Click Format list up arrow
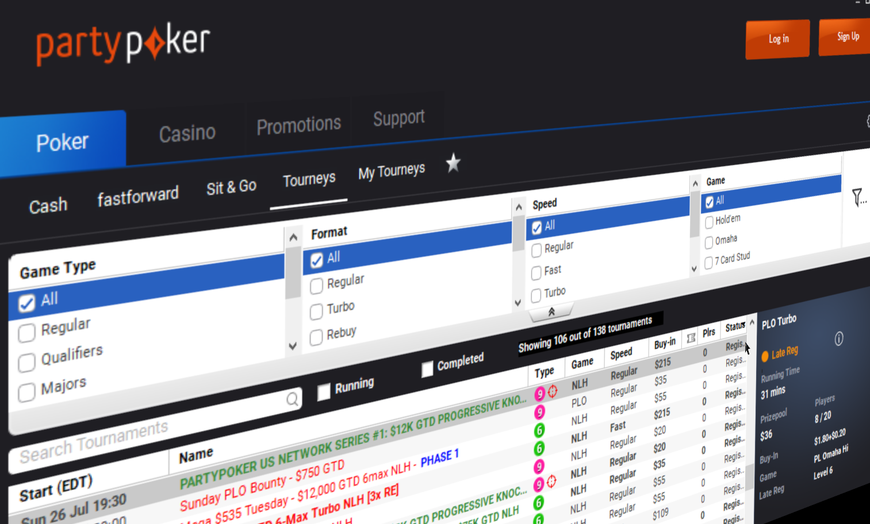 point(519,208)
